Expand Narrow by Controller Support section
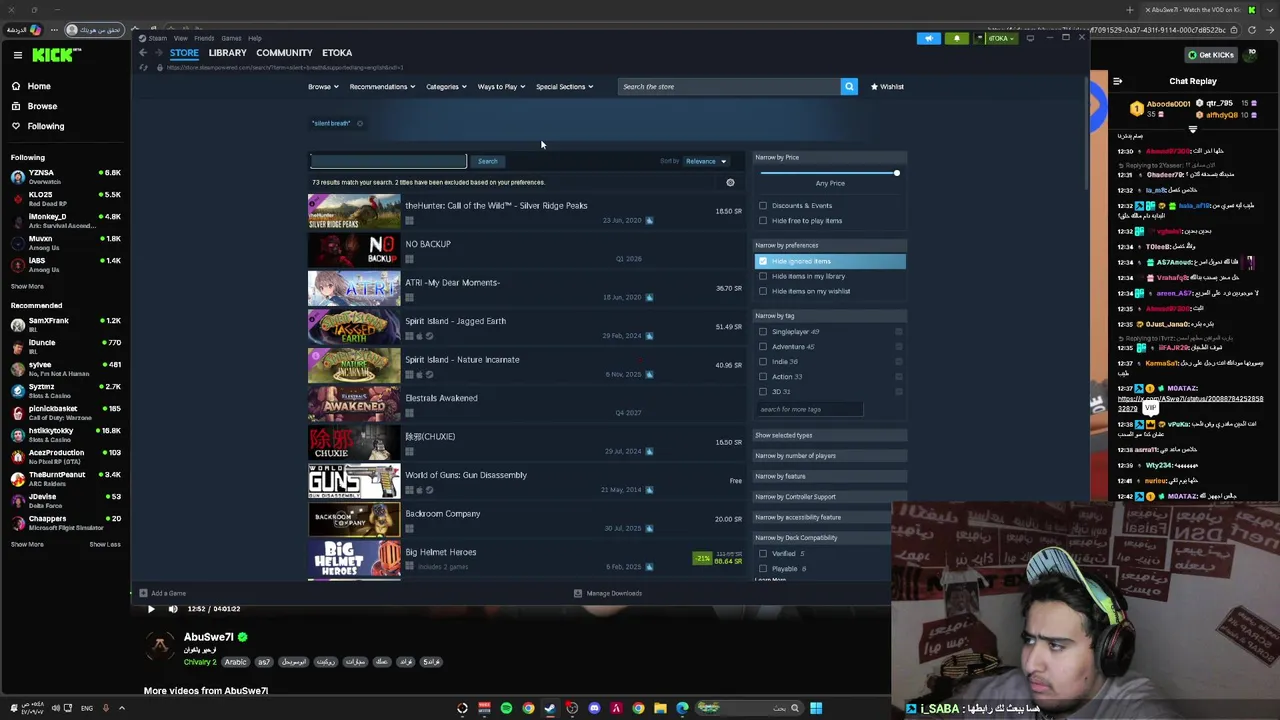Screen dimensions: 1280x720 (829, 497)
